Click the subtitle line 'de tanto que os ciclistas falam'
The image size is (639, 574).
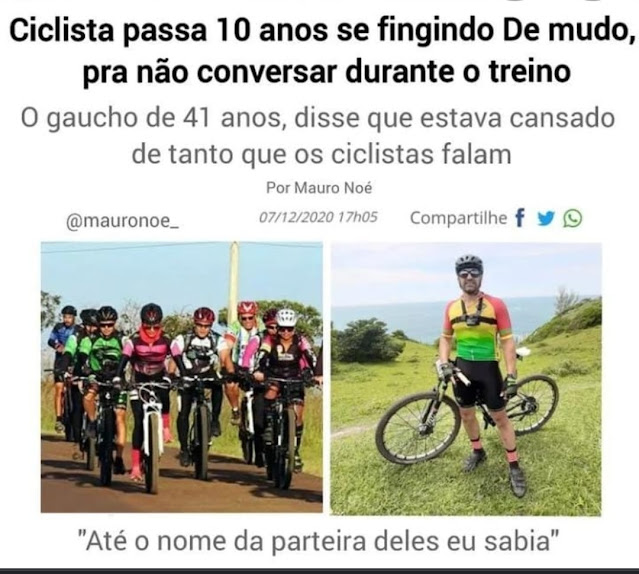(x=321, y=154)
